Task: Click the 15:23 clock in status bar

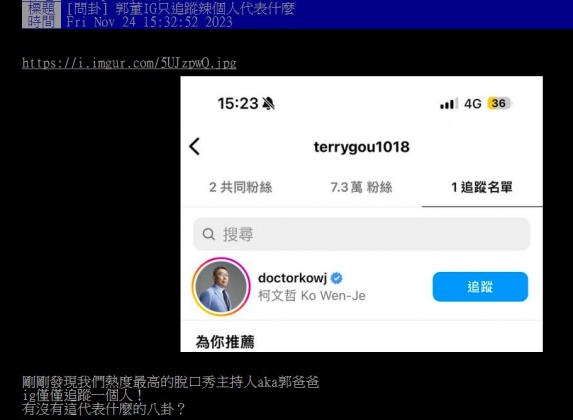Action: point(238,103)
